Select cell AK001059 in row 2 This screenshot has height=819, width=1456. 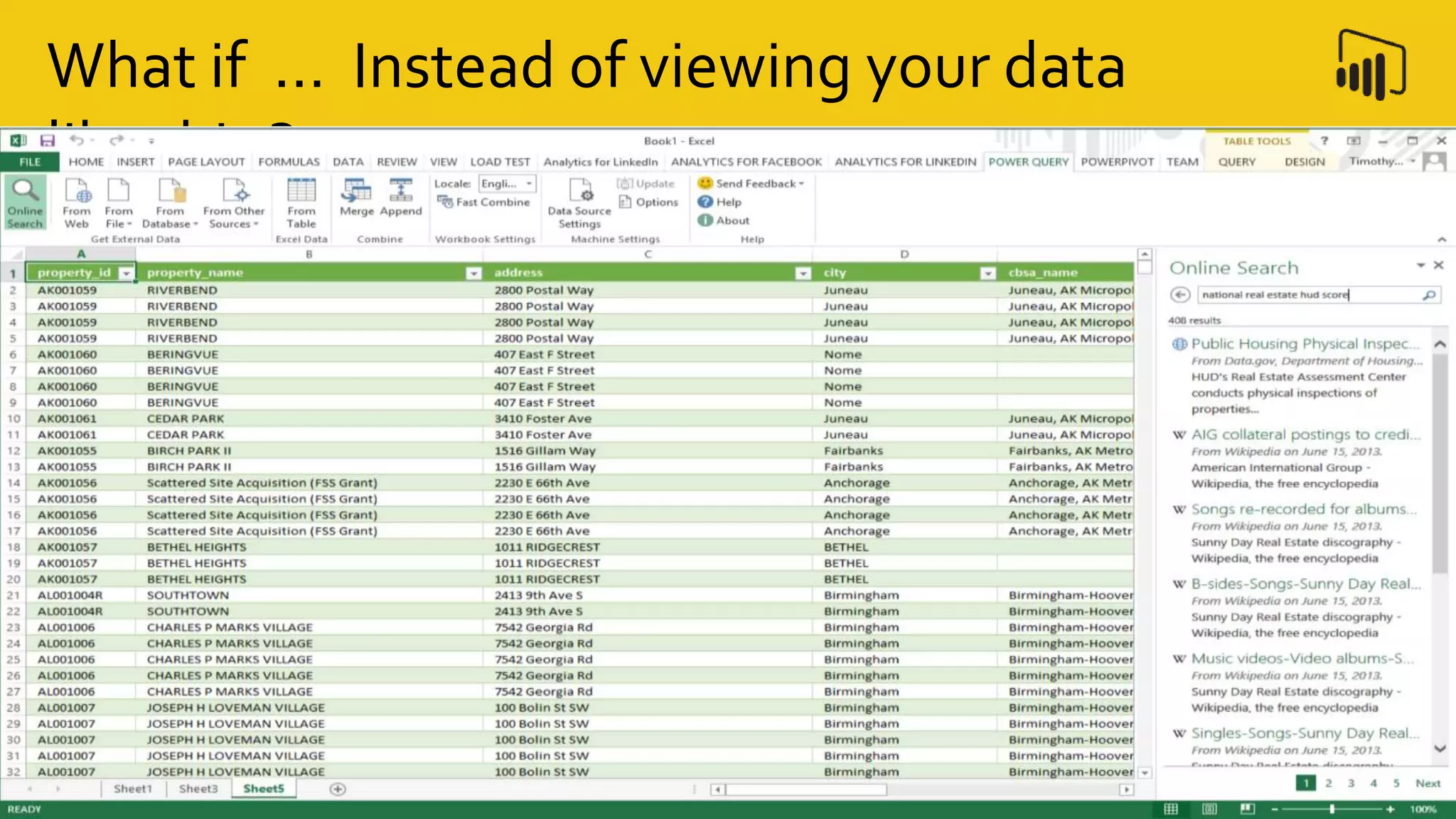point(80,290)
